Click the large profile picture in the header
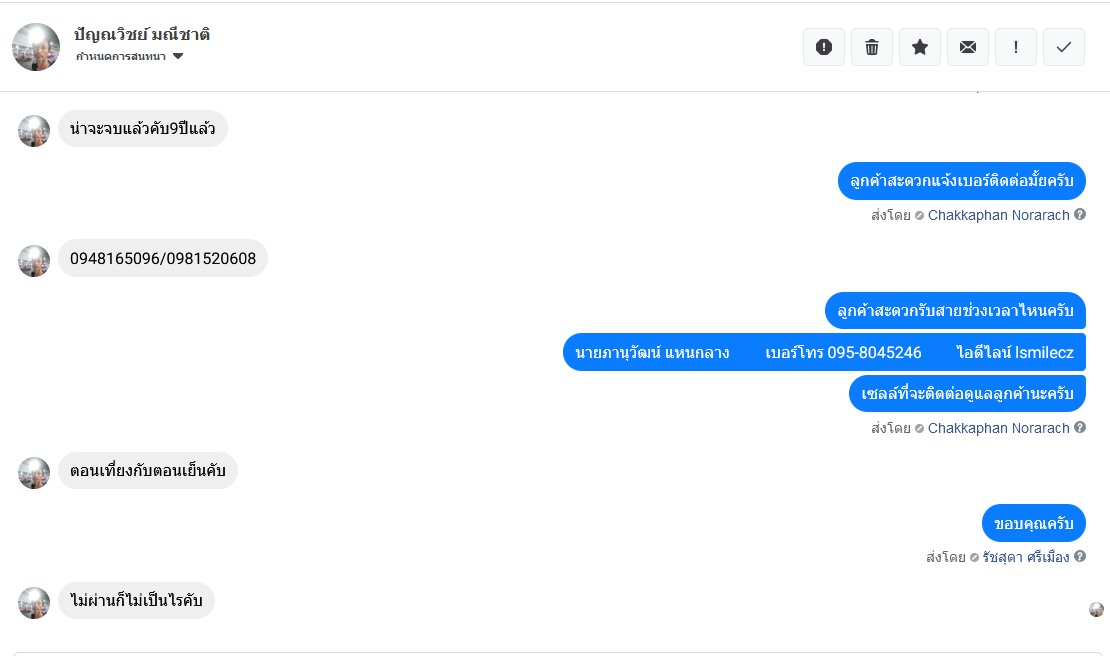The image size is (1110, 656). tap(36, 47)
